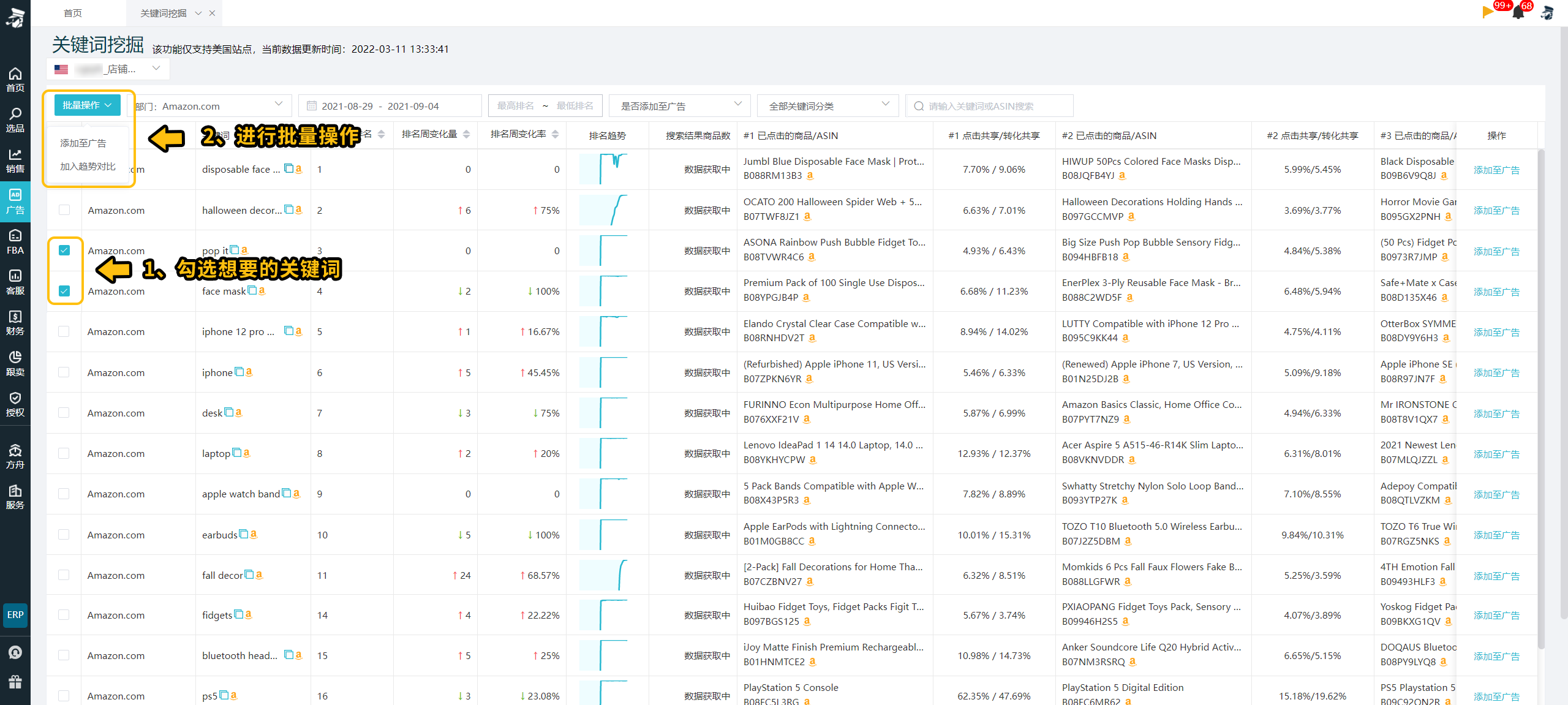Click 添加至广告 for 'halloween decor' row
Viewport: 1568px width, 705px height.
1496,211
